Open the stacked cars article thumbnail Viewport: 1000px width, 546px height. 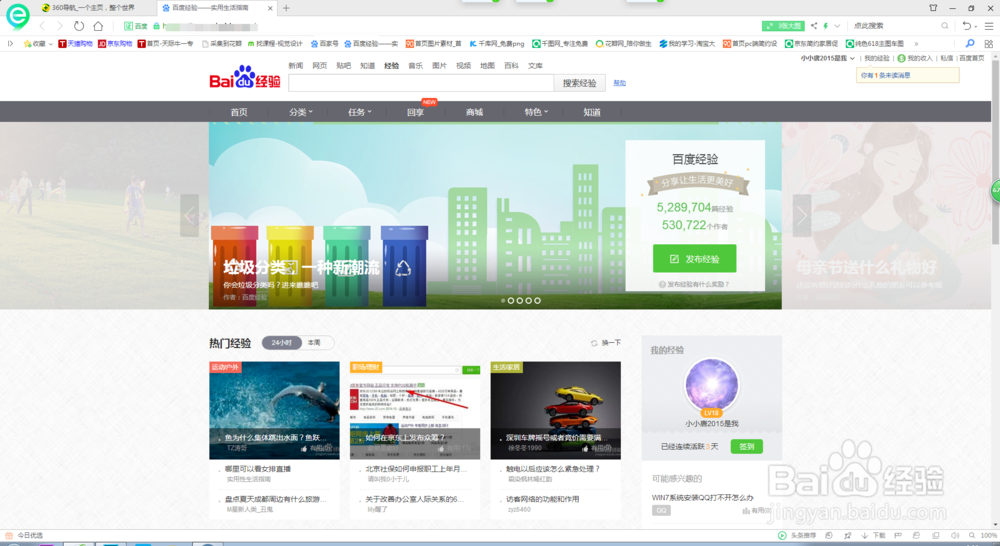555,410
